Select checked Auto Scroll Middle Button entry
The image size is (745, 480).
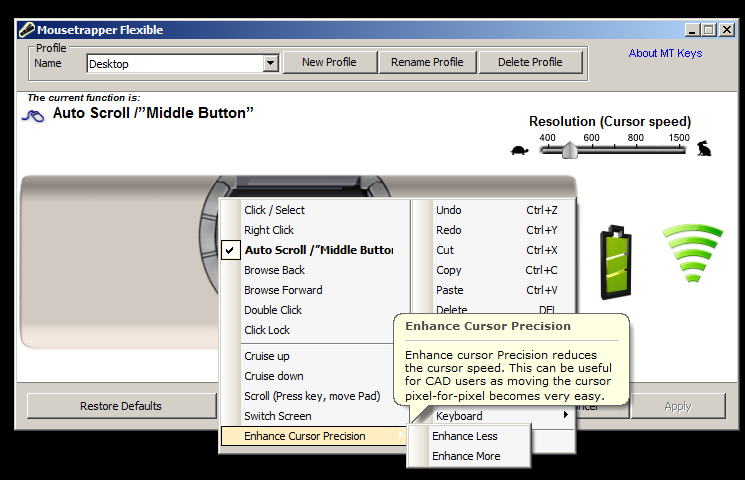(315, 250)
